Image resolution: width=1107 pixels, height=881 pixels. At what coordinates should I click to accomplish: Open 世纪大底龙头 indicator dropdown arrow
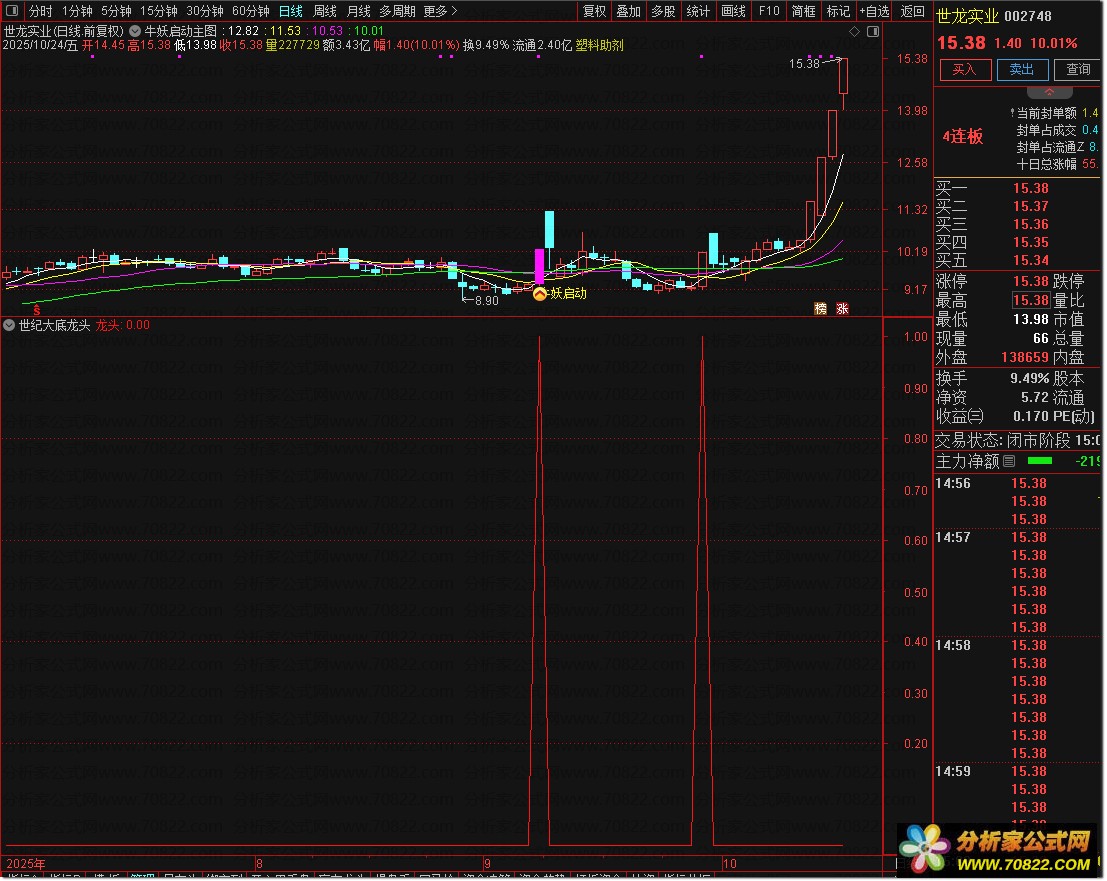click(x=9, y=325)
